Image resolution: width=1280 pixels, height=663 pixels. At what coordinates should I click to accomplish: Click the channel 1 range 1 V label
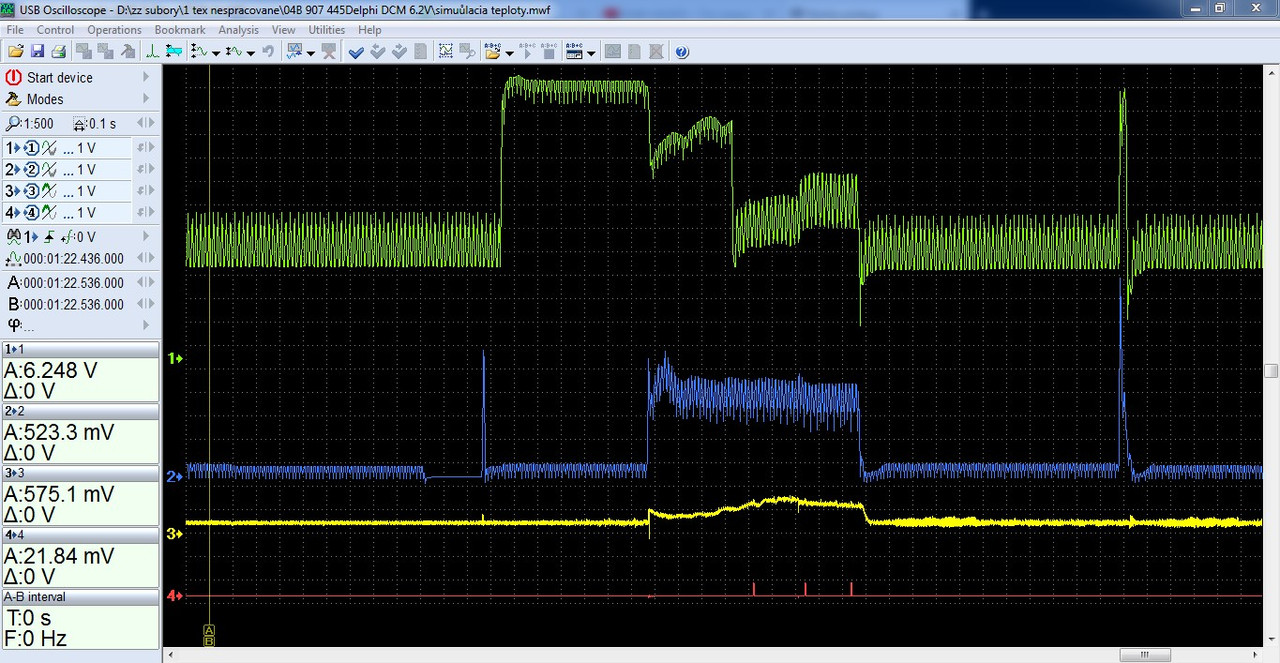(86, 148)
